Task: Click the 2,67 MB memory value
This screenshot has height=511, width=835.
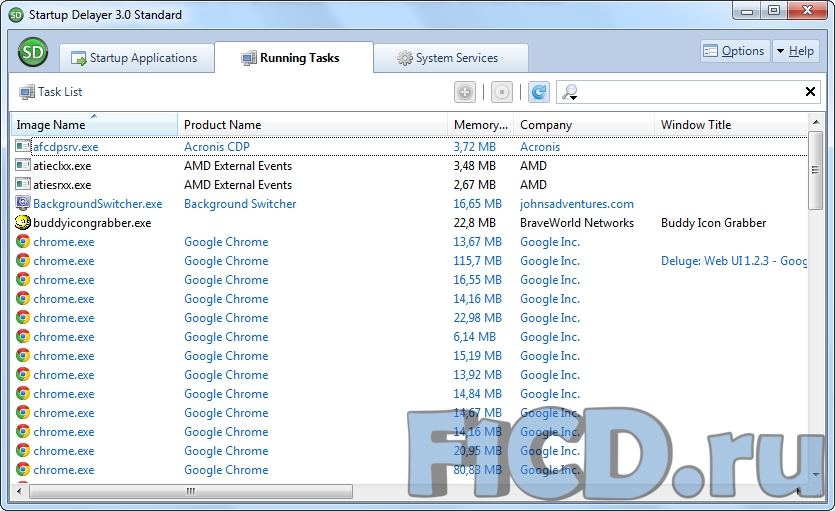Action: [x=474, y=185]
